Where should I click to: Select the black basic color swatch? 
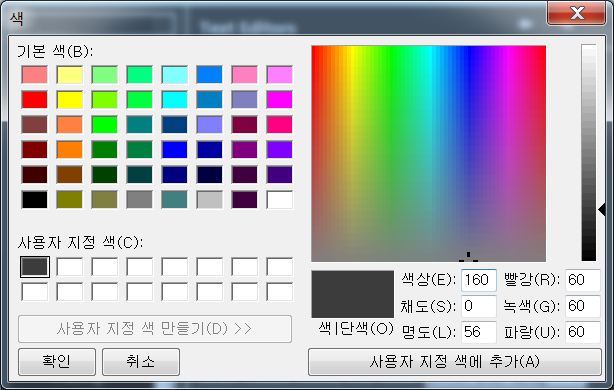coord(35,200)
